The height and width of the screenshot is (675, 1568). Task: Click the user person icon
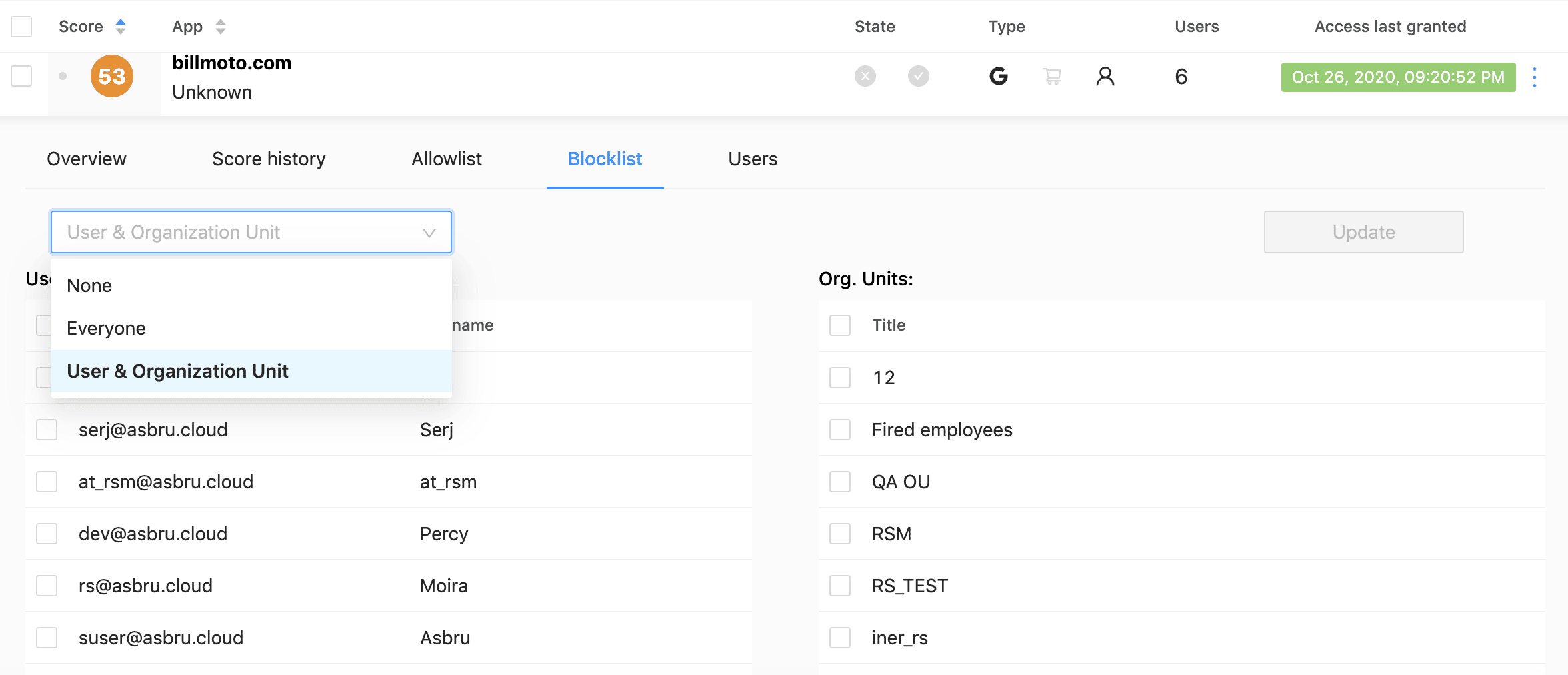1105,77
